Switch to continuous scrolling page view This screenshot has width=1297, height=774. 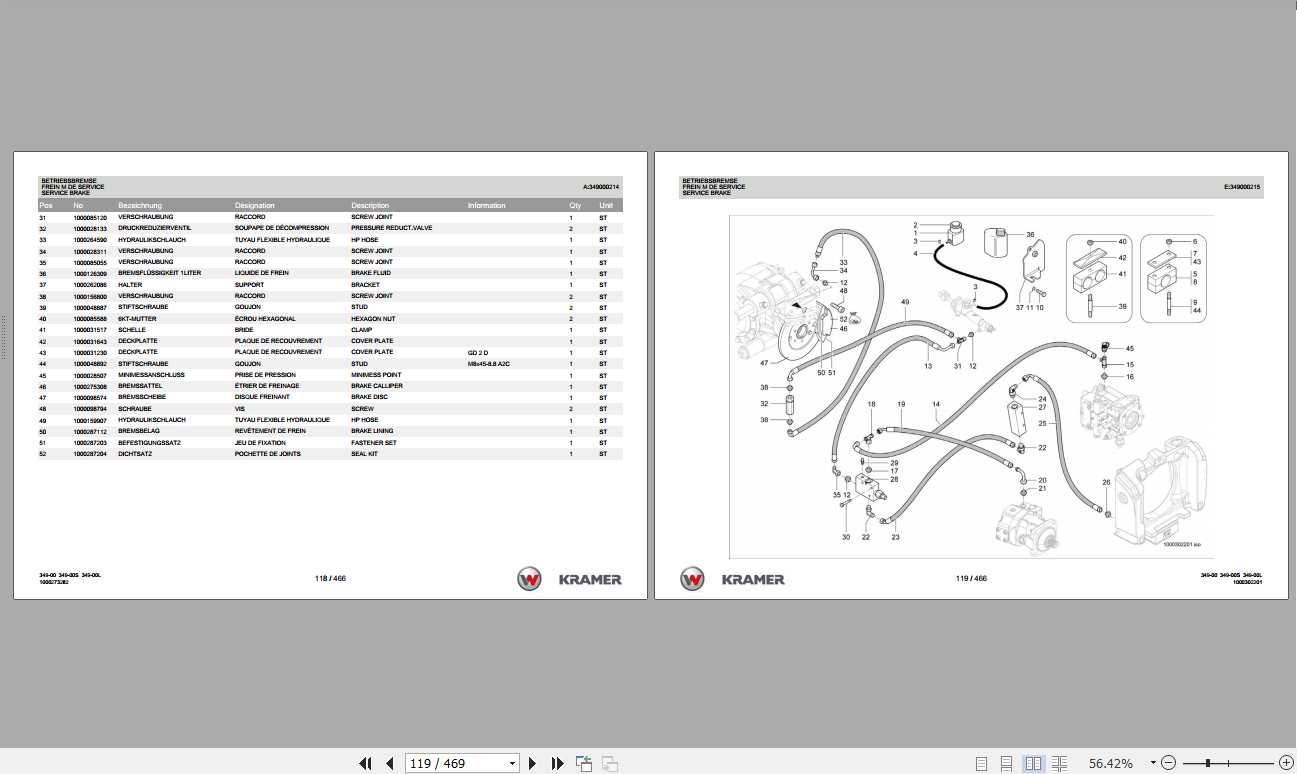pos(1007,763)
